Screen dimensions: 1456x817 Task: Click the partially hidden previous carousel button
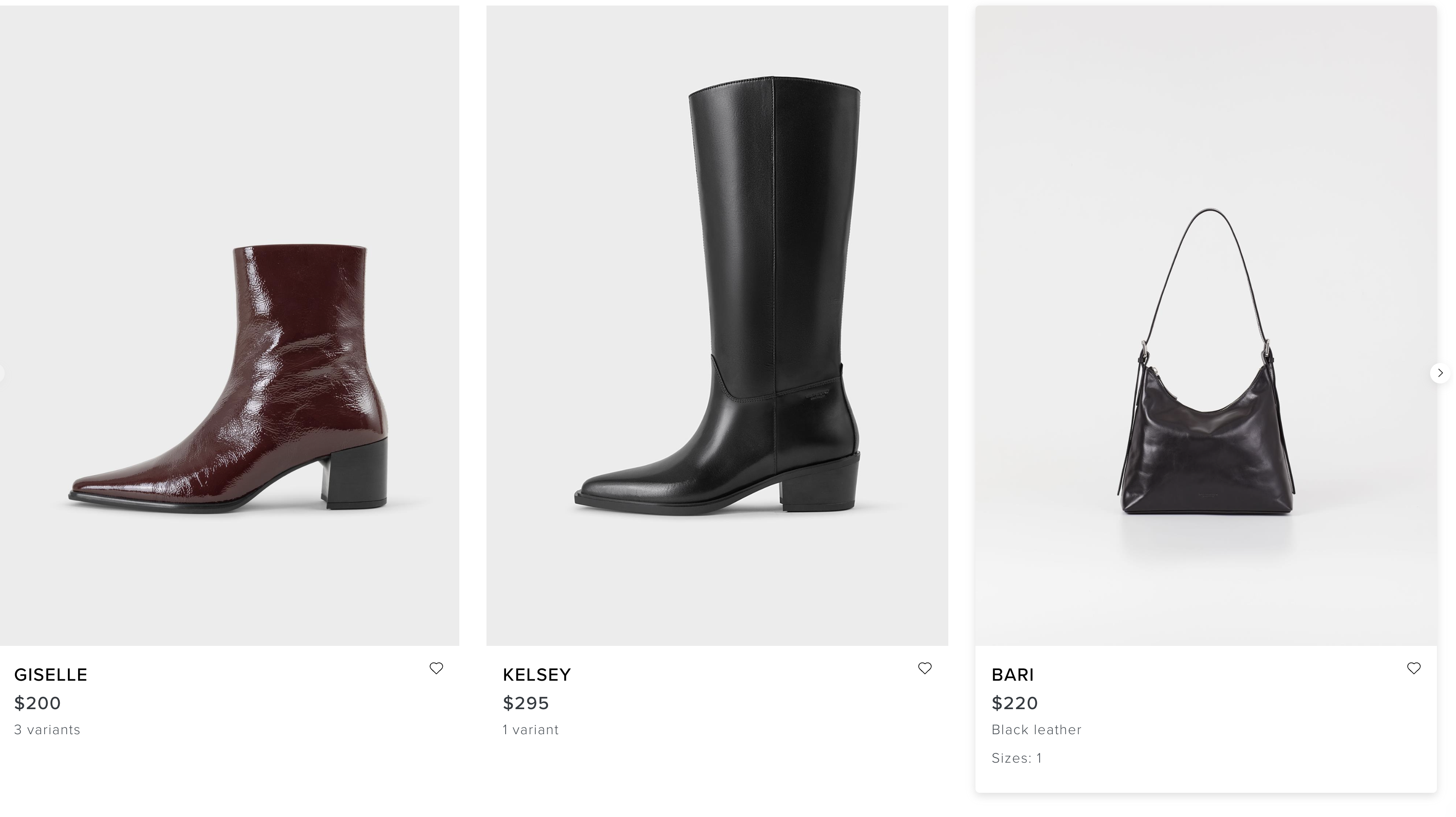point(1,373)
